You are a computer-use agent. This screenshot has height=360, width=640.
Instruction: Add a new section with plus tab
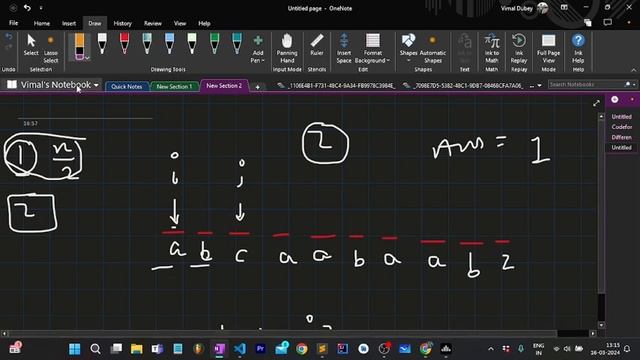pos(258,87)
